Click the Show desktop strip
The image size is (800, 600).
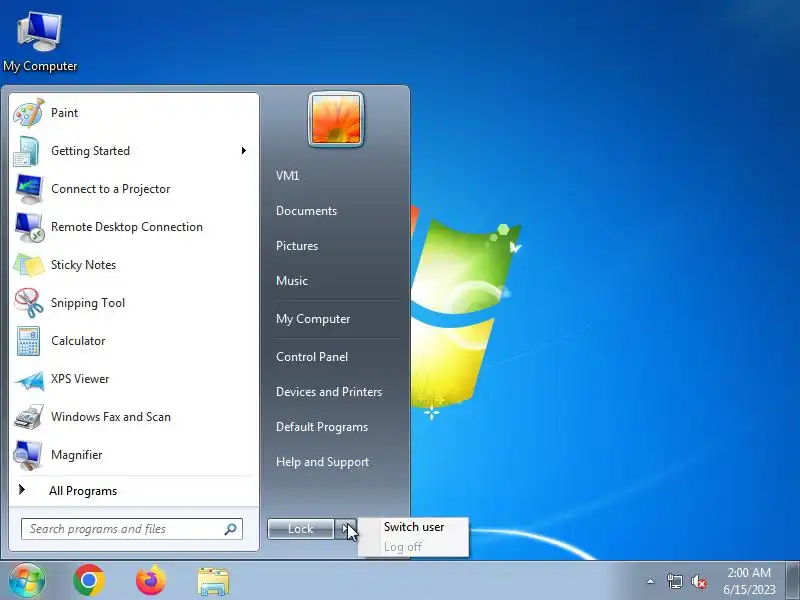point(792,581)
